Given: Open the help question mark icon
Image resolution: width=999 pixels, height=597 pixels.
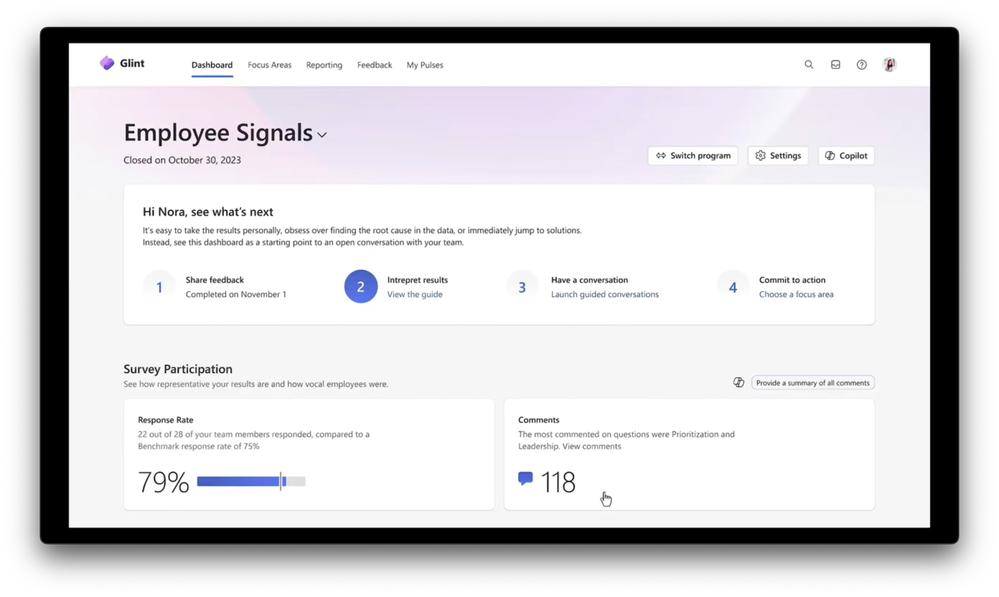Looking at the screenshot, I should point(861,64).
